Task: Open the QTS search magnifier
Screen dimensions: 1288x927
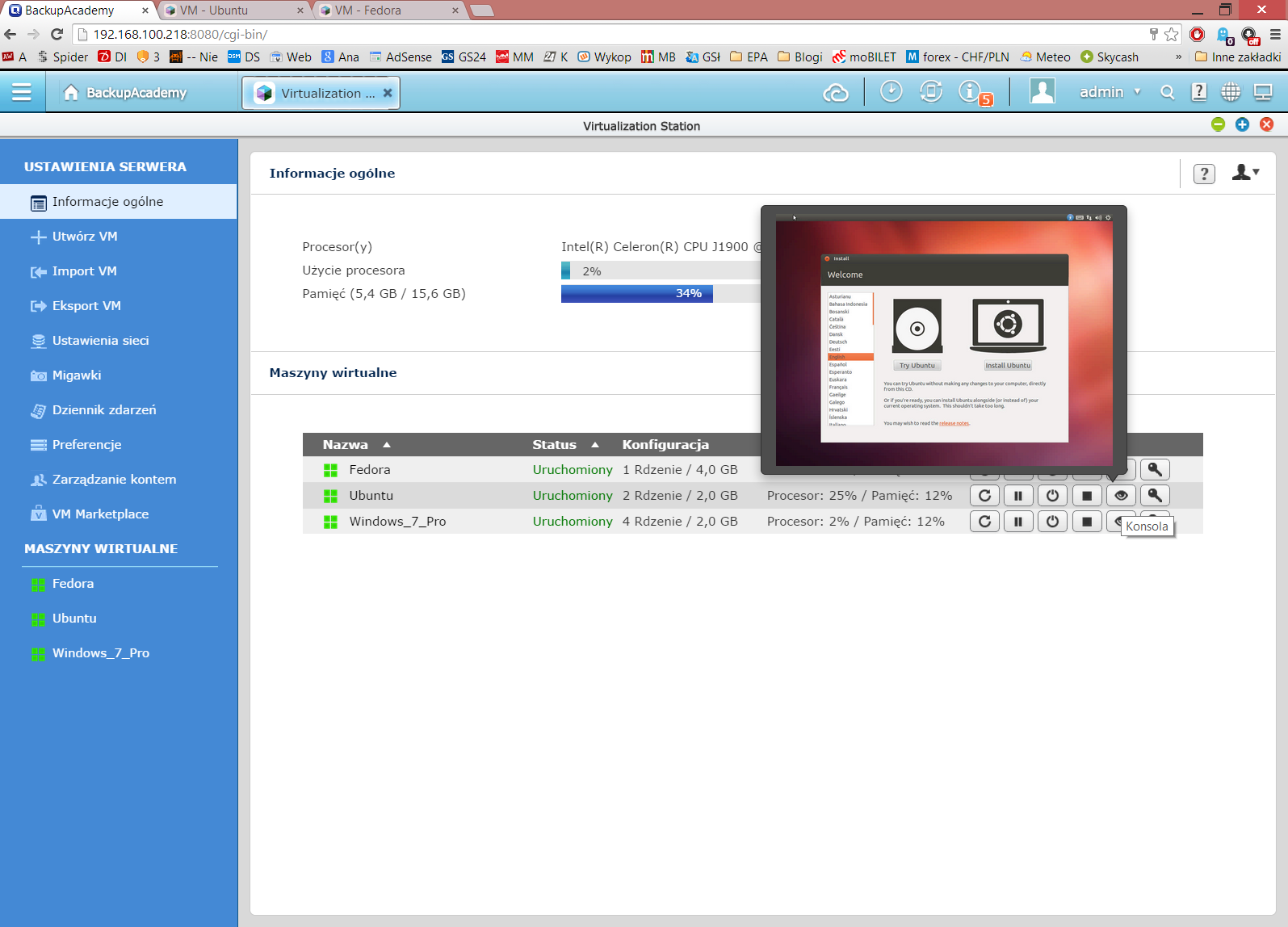Action: coord(1168,93)
